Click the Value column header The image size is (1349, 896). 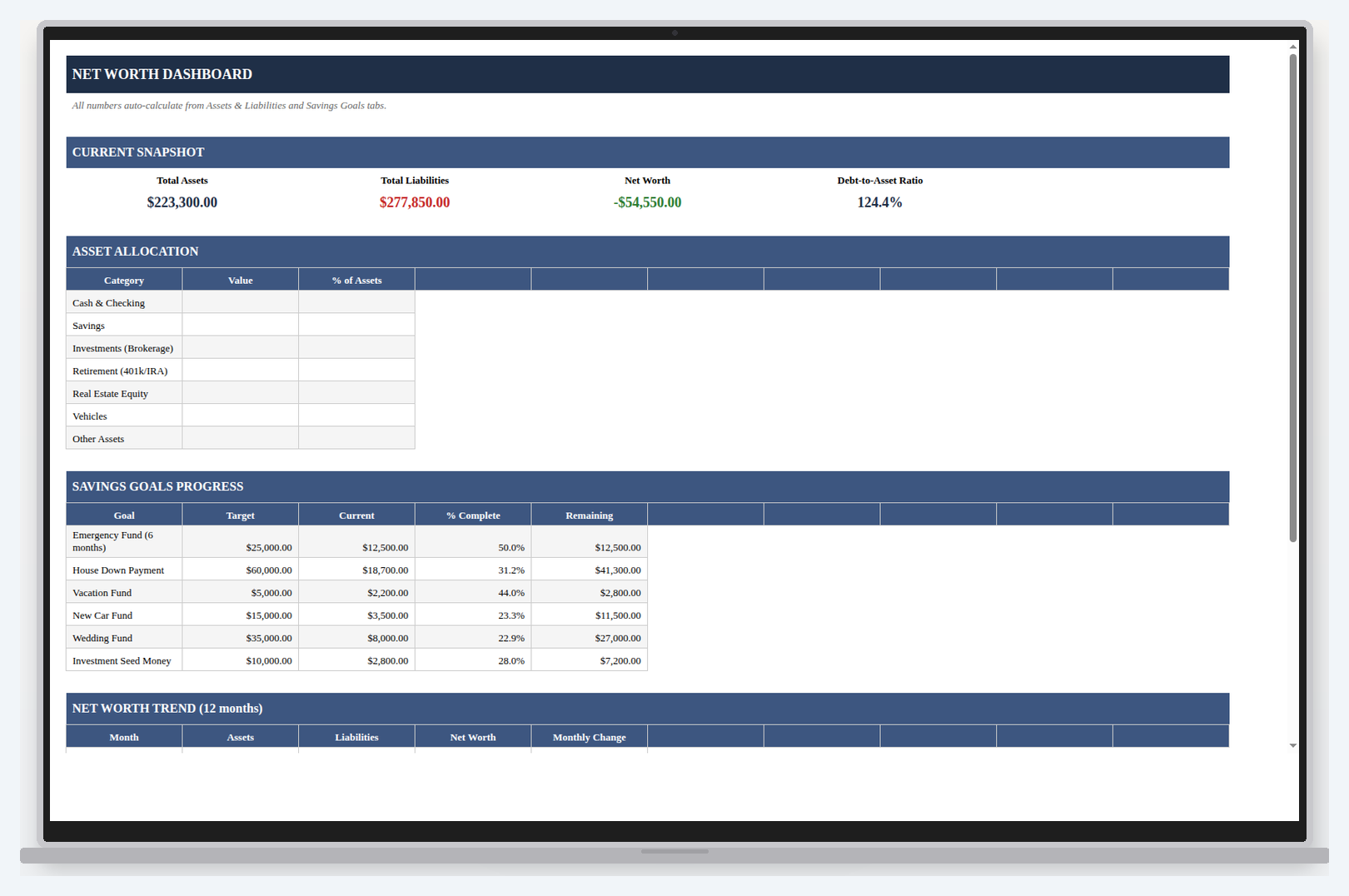(x=241, y=280)
